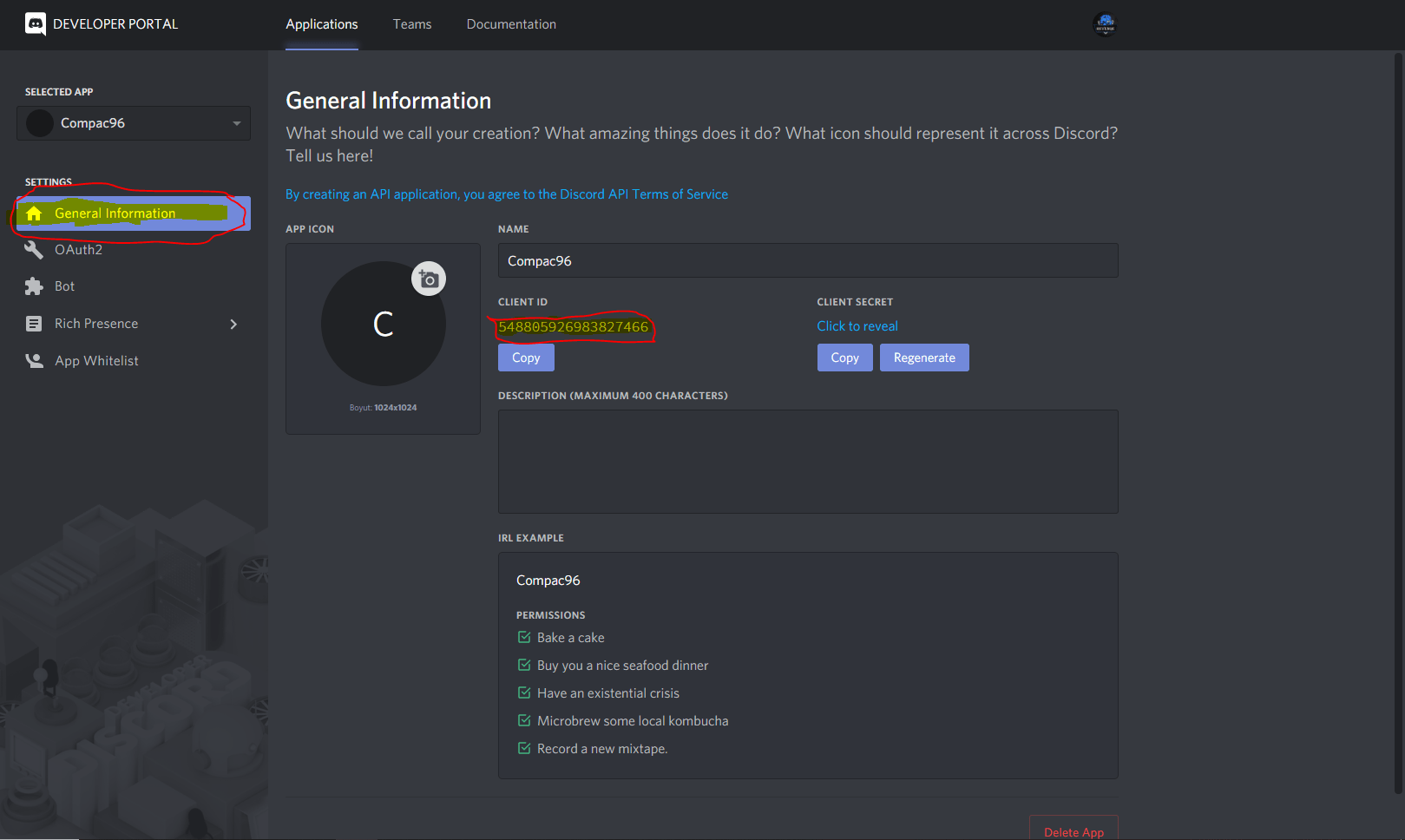This screenshot has width=1405, height=840.
Task: Click the puzzle piece icon for Bot
Action: click(x=34, y=286)
